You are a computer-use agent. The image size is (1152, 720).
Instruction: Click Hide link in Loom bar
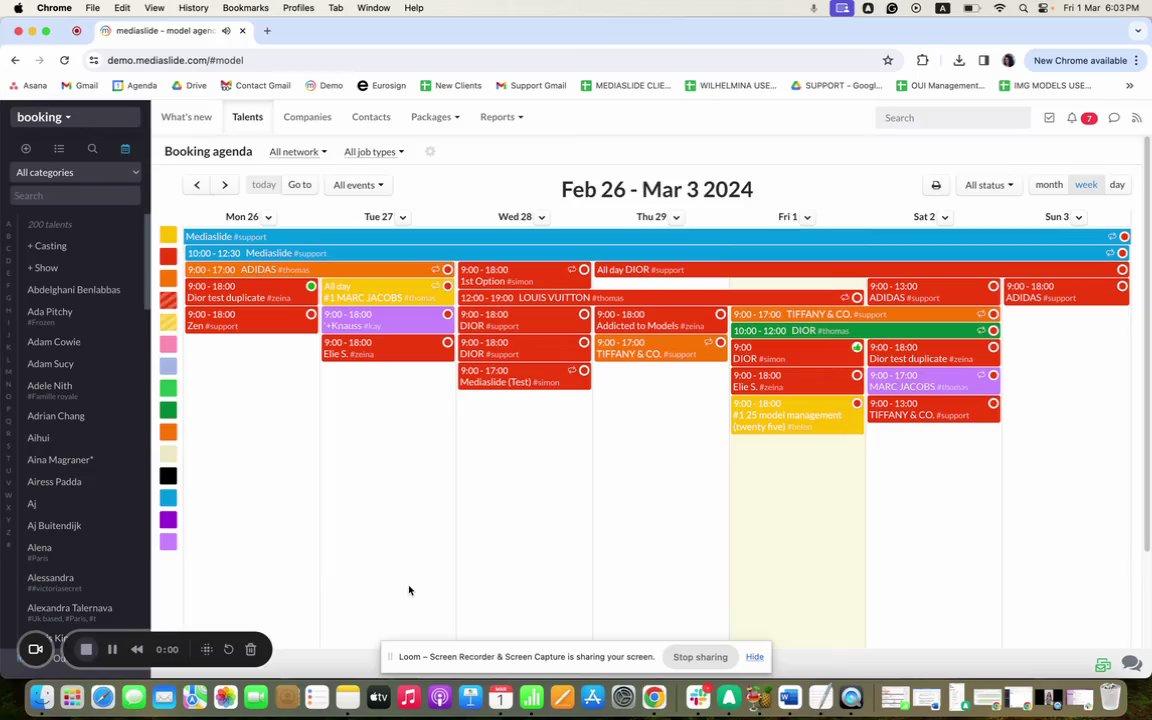point(755,657)
